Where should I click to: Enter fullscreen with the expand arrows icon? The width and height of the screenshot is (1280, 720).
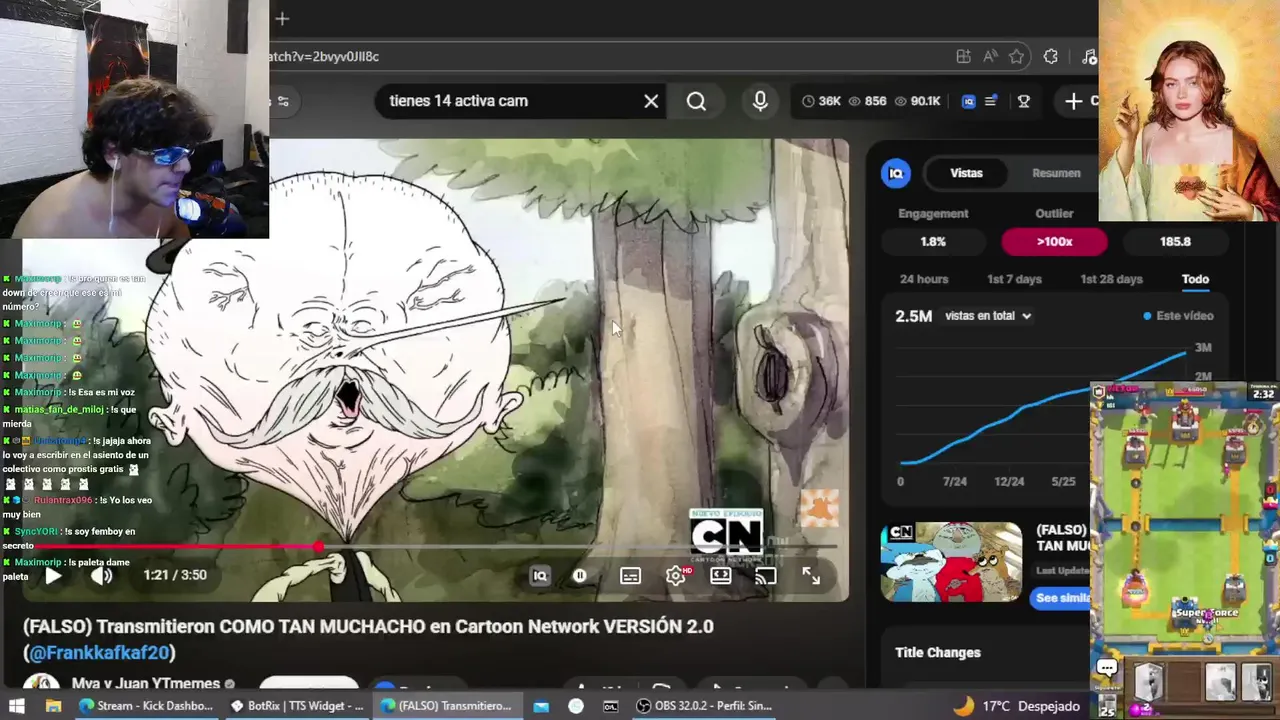811,576
